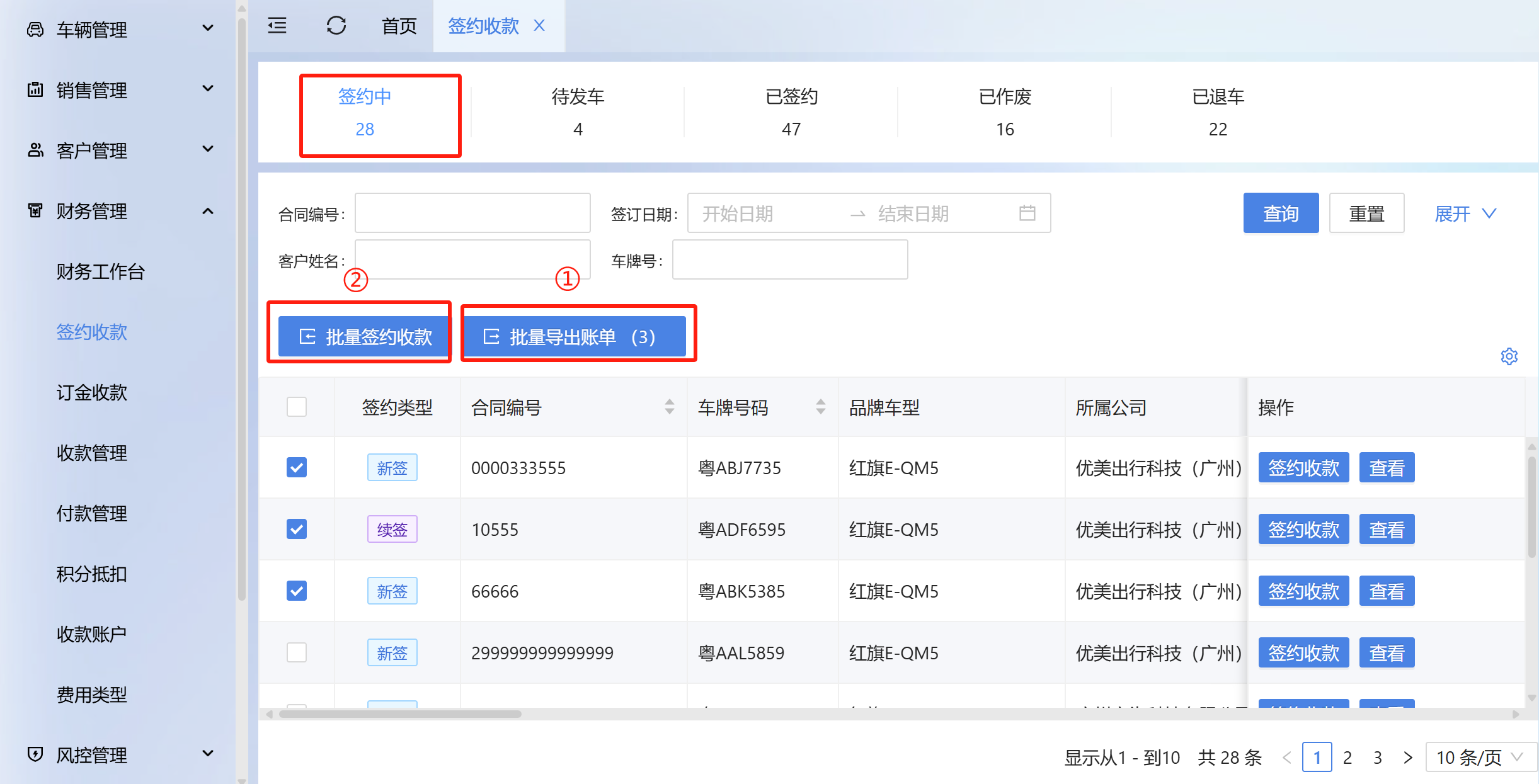Sort by 车牌号码 column sort arrows

click(x=820, y=407)
